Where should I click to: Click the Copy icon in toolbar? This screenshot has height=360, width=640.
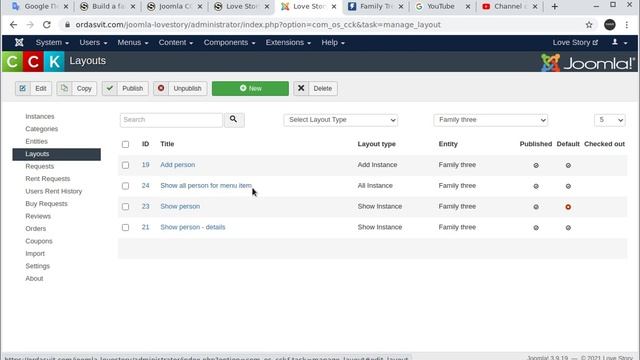tap(64, 88)
